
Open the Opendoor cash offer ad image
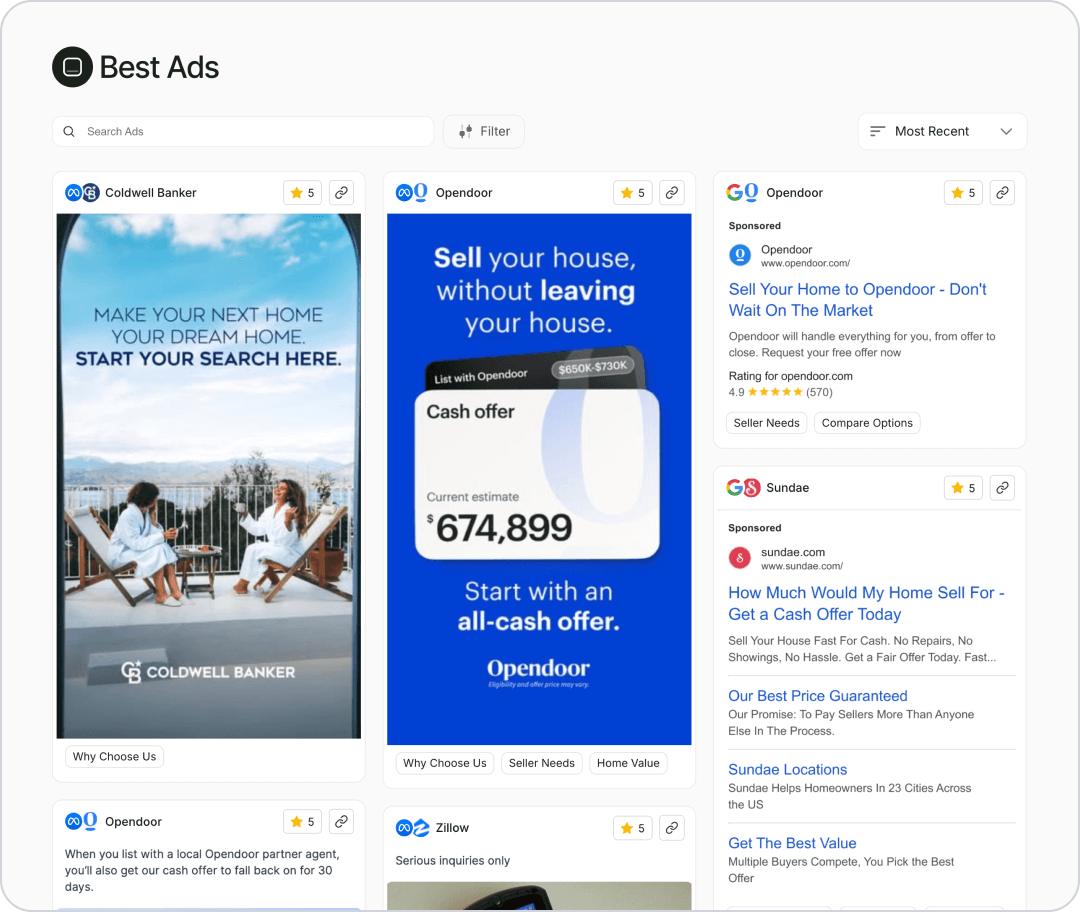coord(539,479)
